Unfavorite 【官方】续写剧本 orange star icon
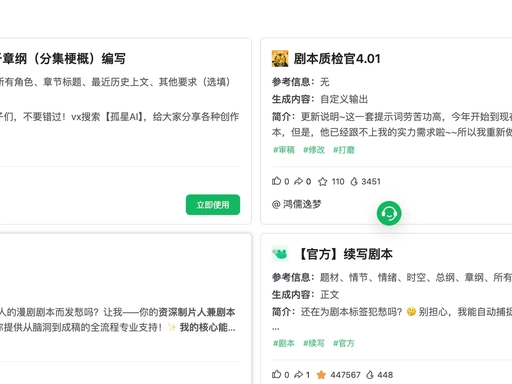This screenshot has height=384, width=512. (321, 375)
